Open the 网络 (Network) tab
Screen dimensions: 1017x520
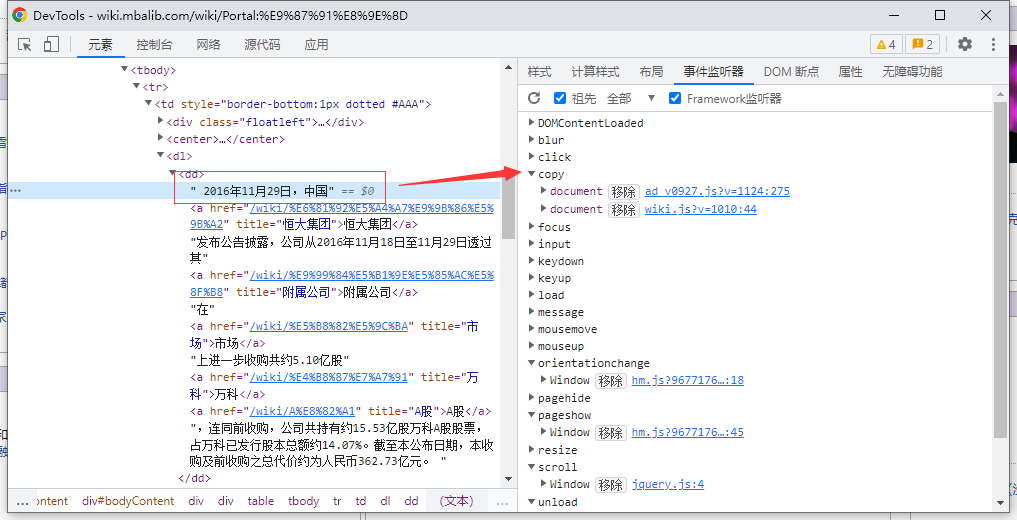coord(209,45)
